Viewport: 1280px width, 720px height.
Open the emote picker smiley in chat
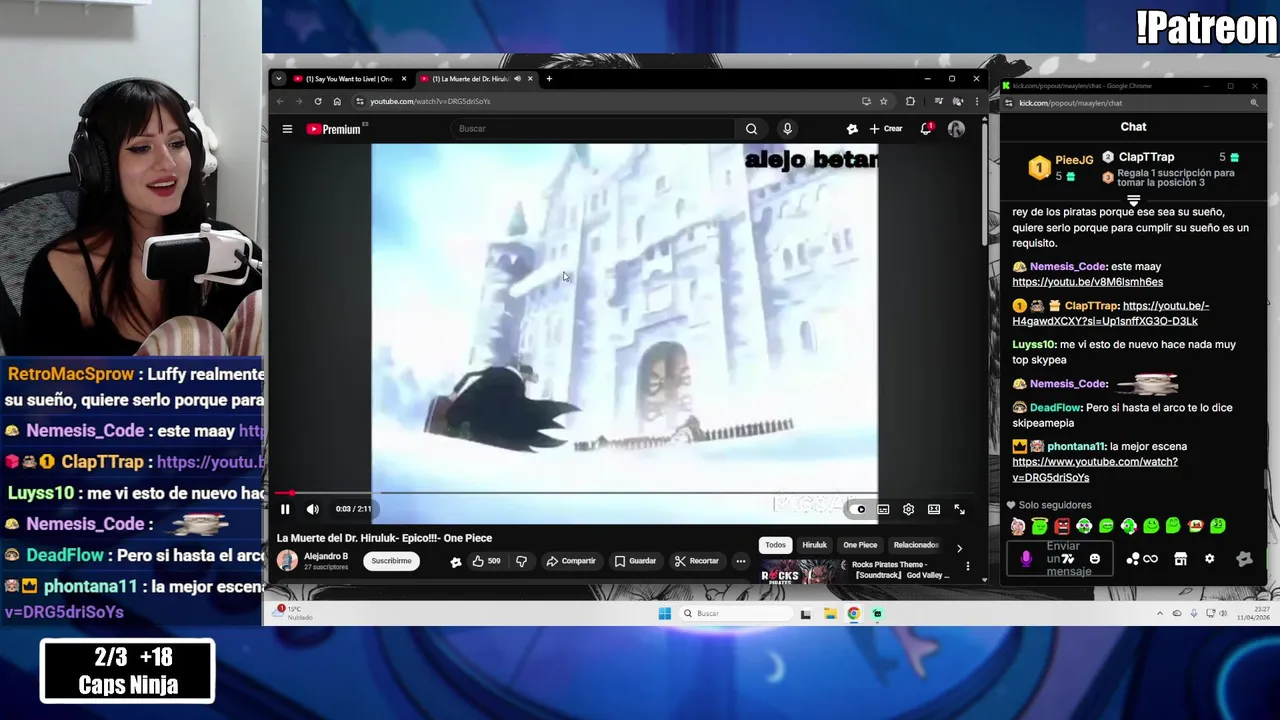(1095, 559)
